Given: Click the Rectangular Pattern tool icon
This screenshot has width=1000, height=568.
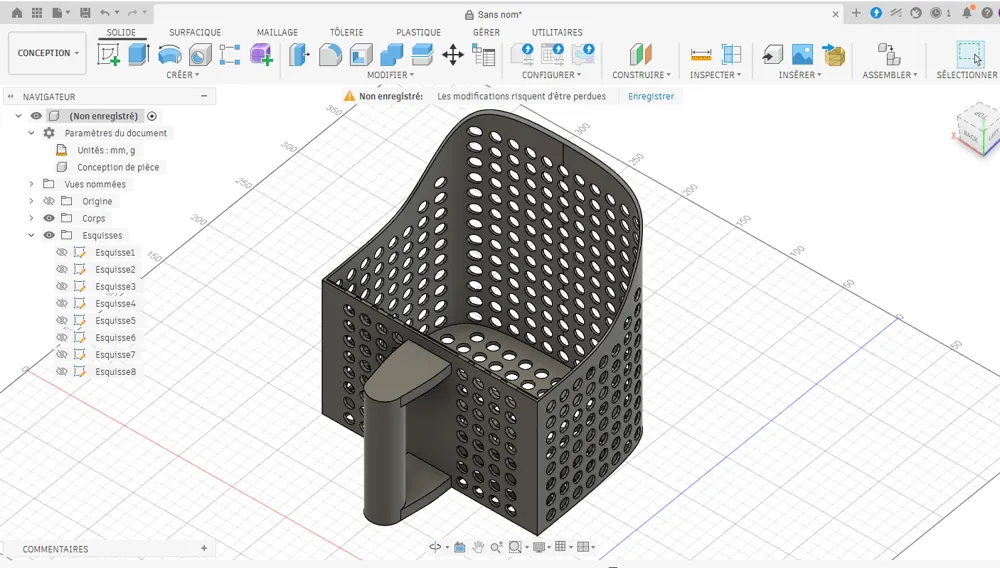Looking at the screenshot, I should 230,55.
